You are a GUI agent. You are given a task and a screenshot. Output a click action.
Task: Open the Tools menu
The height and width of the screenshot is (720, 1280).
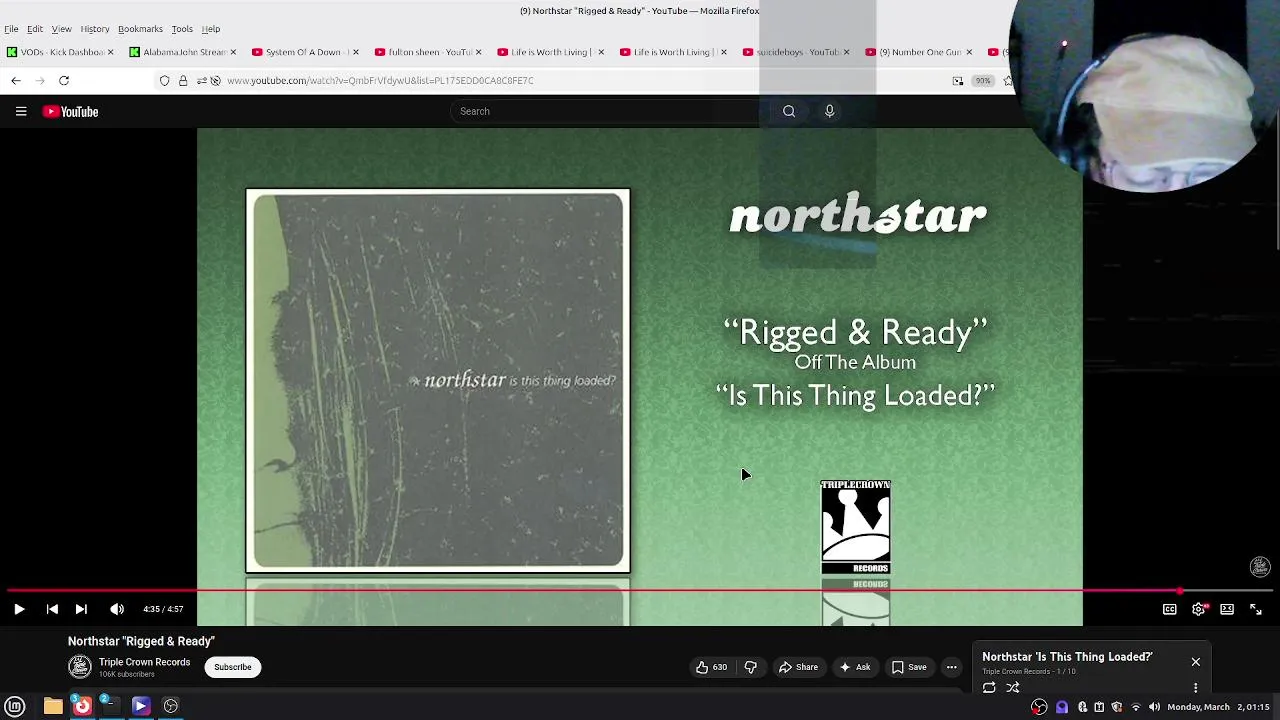pyautogui.click(x=182, y=29)
